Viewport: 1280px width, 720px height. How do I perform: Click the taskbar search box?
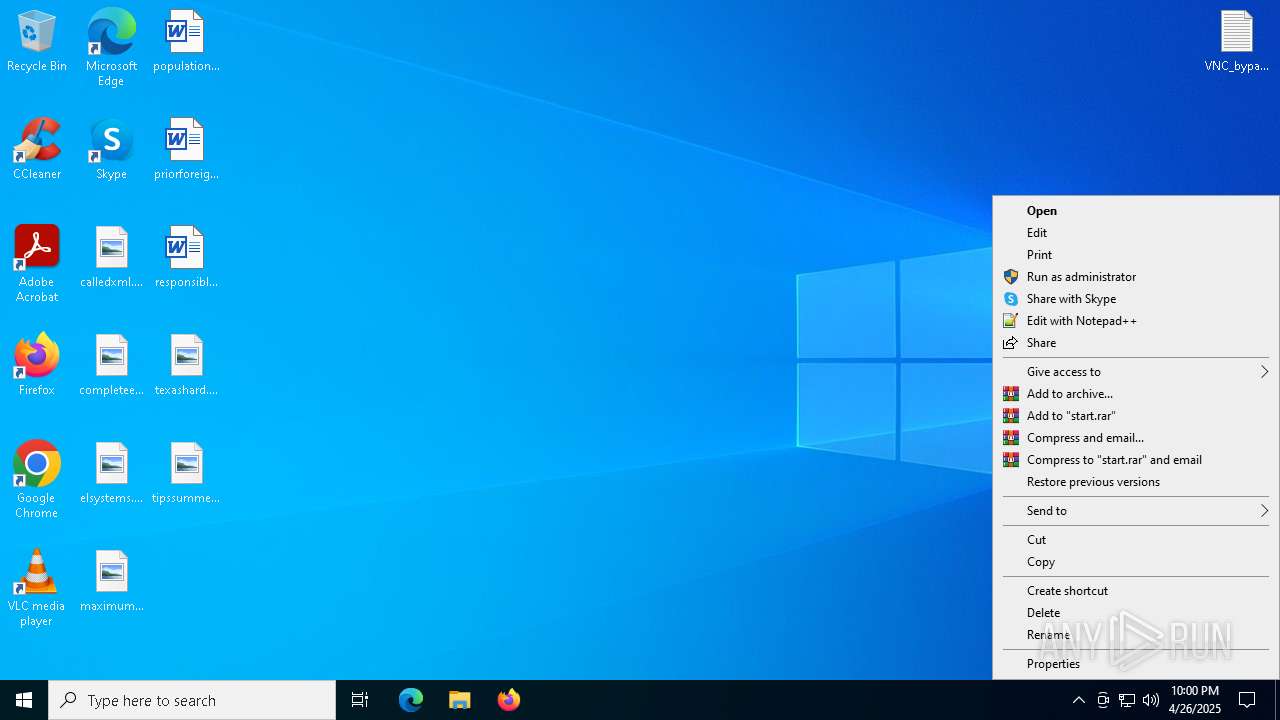[x=192, y=700]
